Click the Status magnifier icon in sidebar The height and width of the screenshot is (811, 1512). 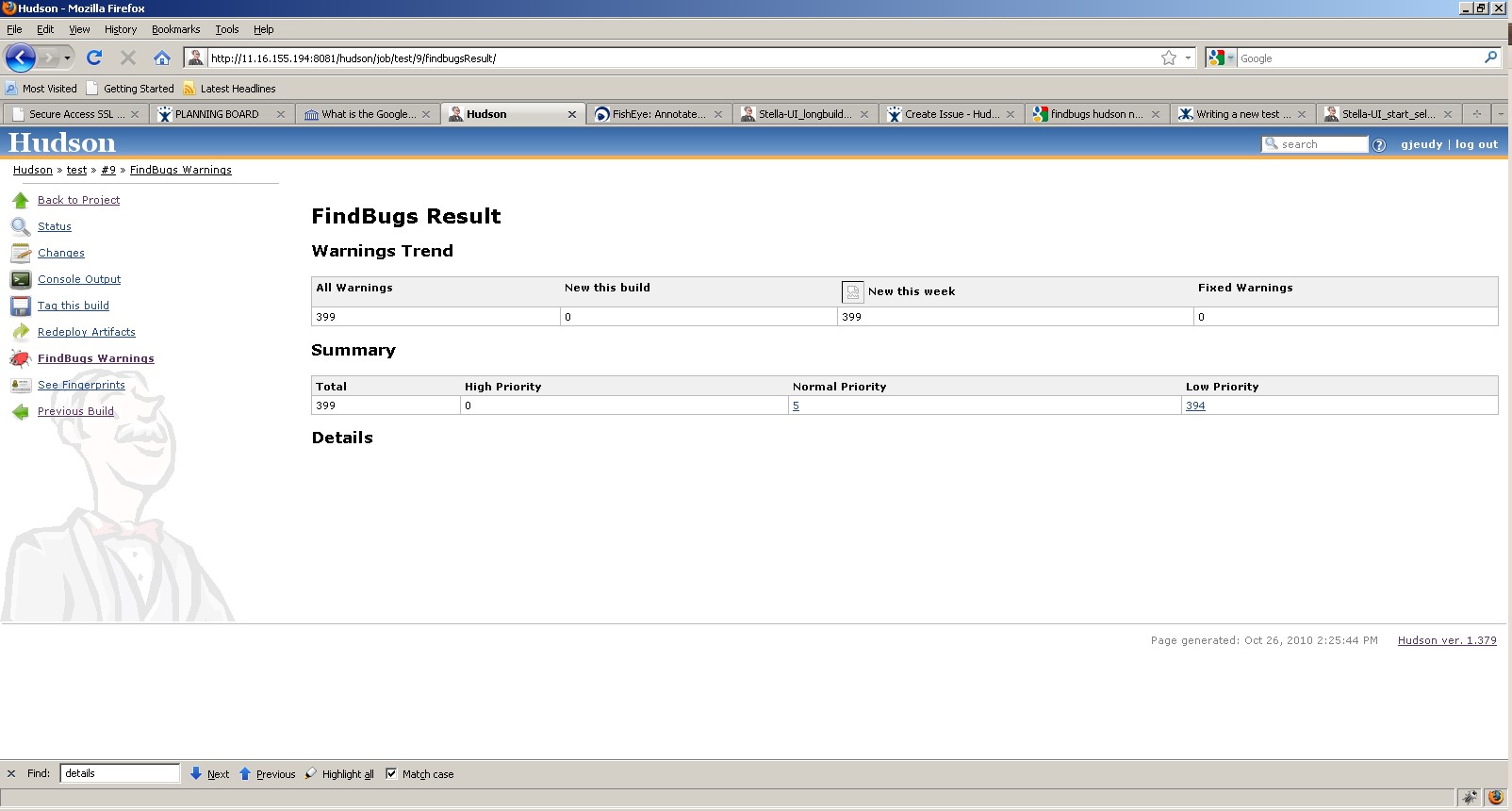coord(20,226)
